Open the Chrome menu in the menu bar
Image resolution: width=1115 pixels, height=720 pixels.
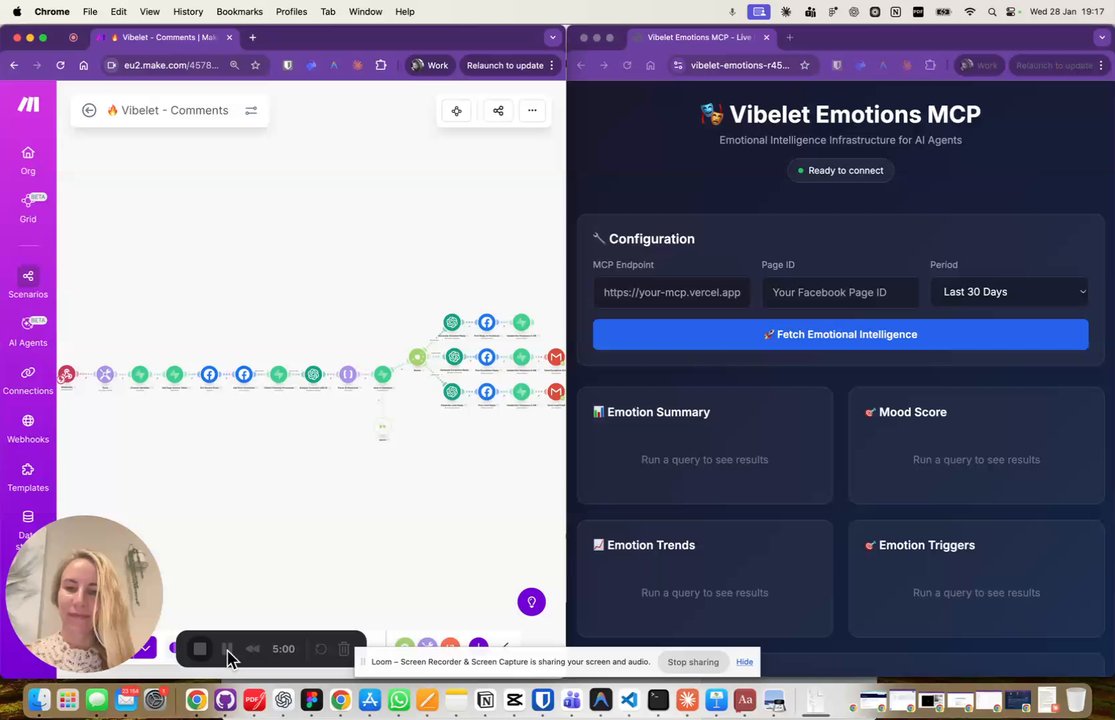(x=52, y=11)
